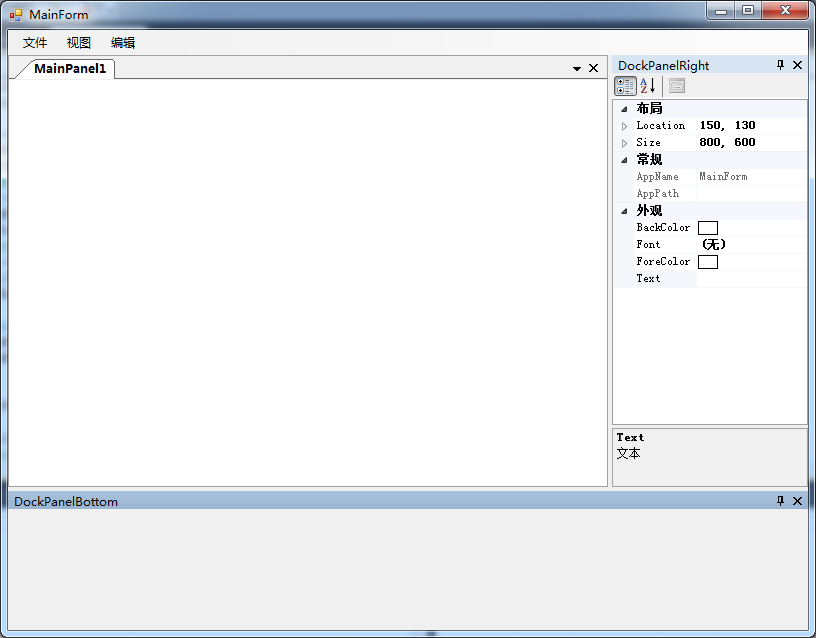This screenshot has width=816, height=638.
Task: Select the categorized view icon in property grid
Action: 624,85
